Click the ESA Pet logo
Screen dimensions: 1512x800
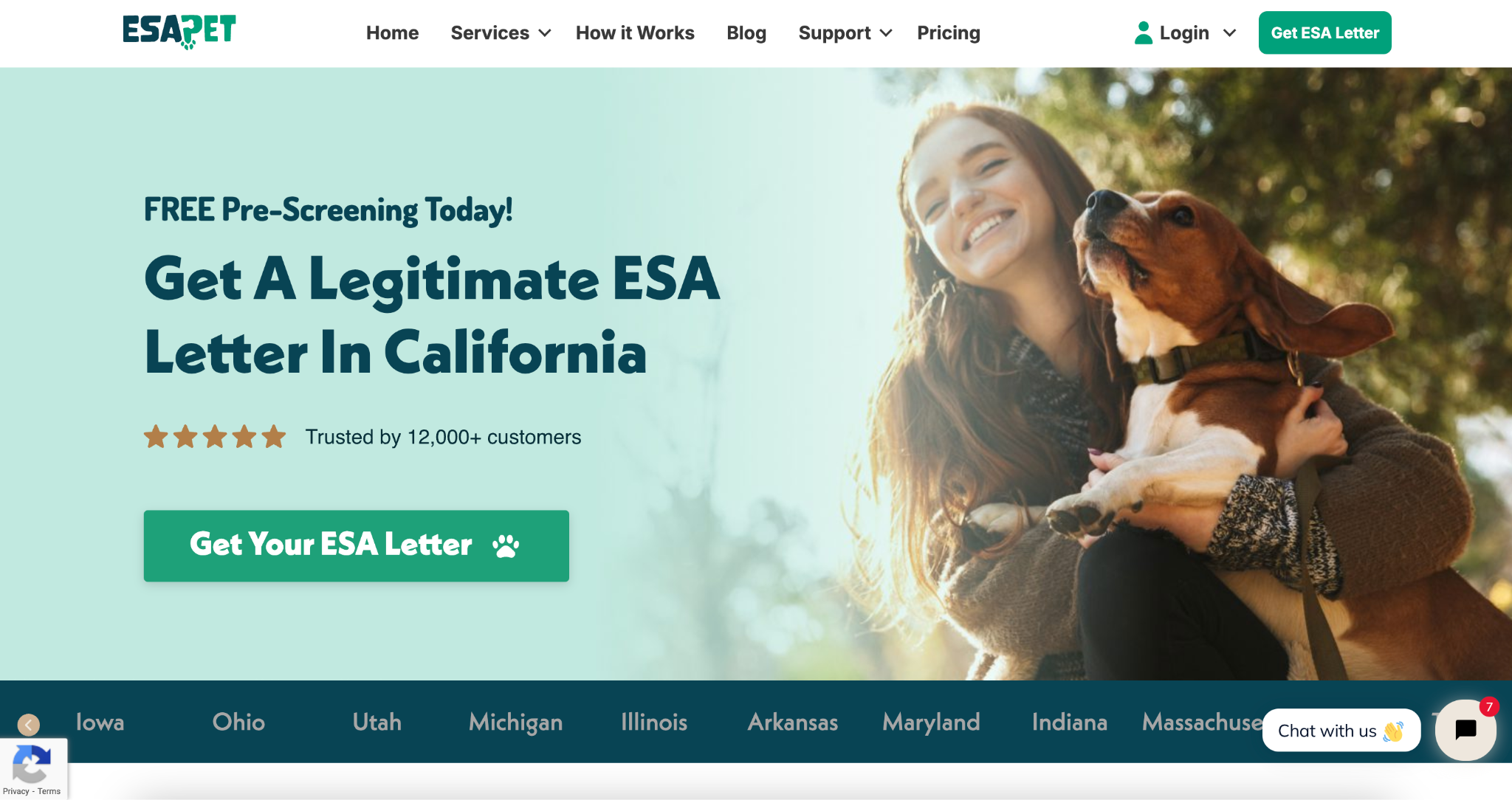[179, 32]
